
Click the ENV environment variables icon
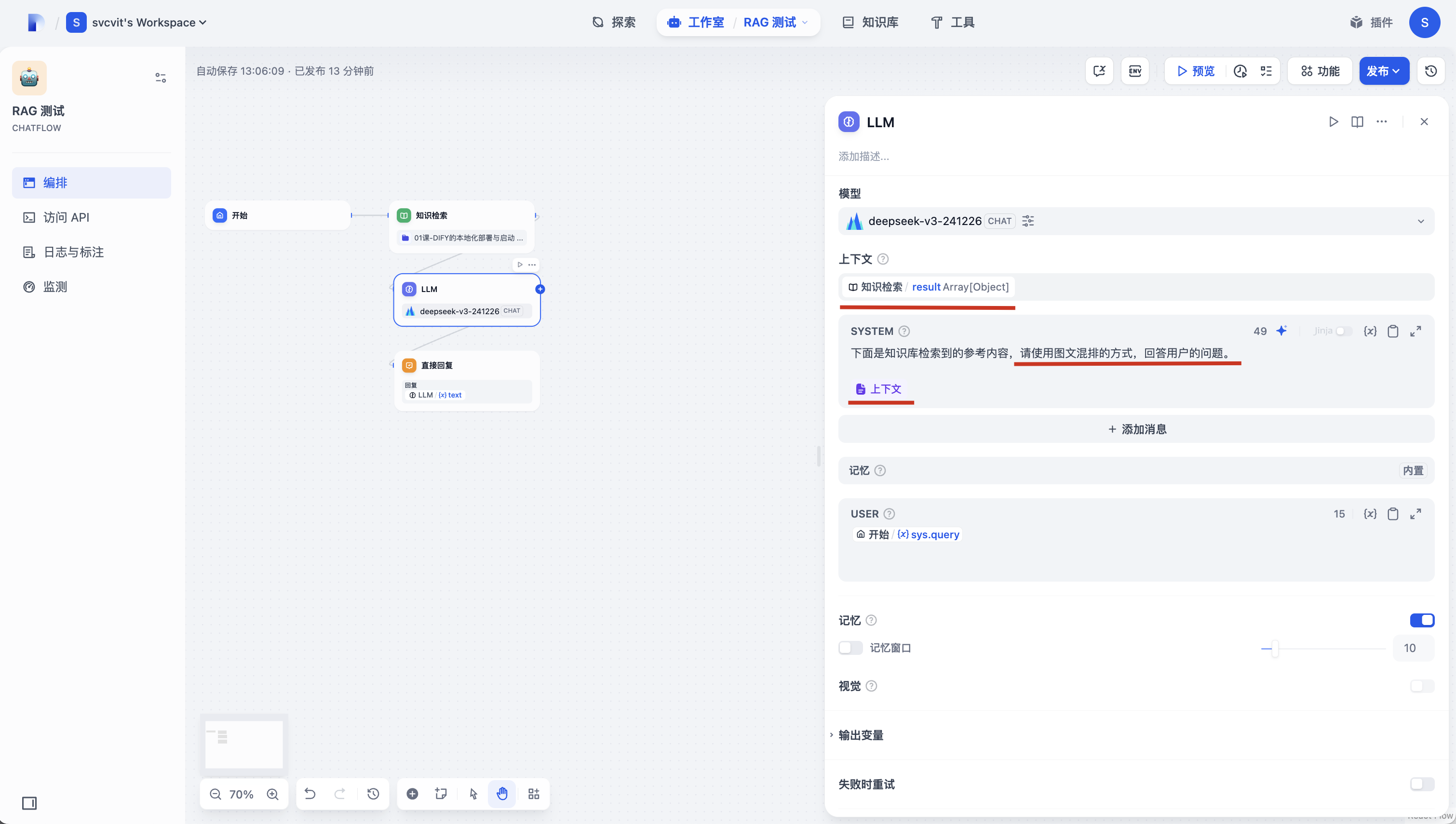pyautogui.click(x=1134, y=71)
